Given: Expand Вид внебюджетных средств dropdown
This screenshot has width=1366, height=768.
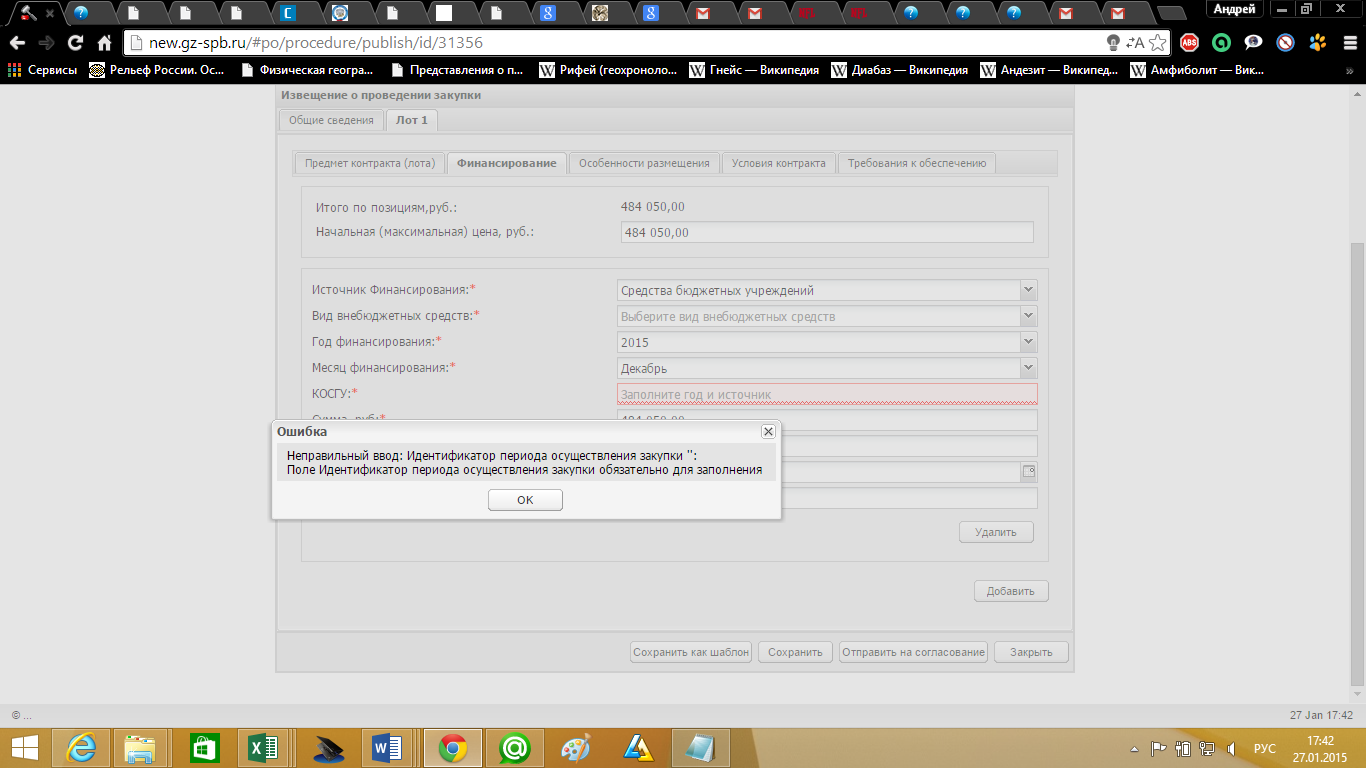Looking at the screenshot, I should tap(1028, 316).
